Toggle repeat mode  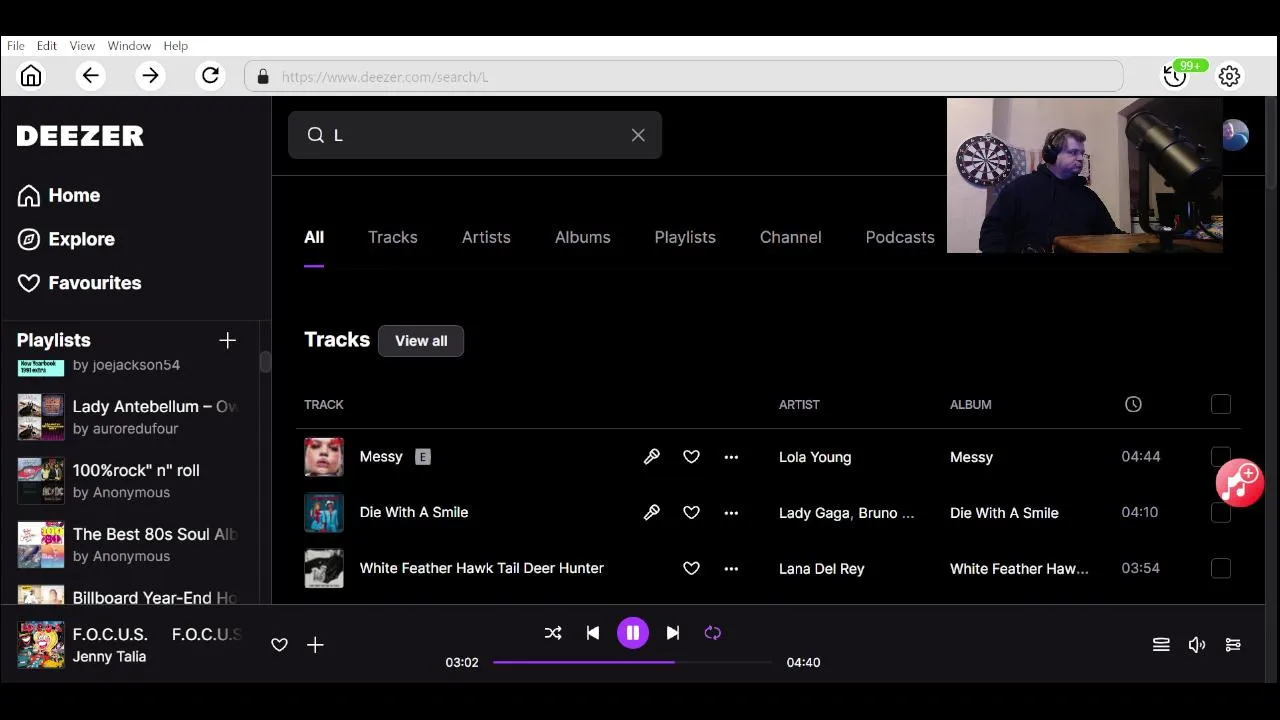(x=713, y=633)
